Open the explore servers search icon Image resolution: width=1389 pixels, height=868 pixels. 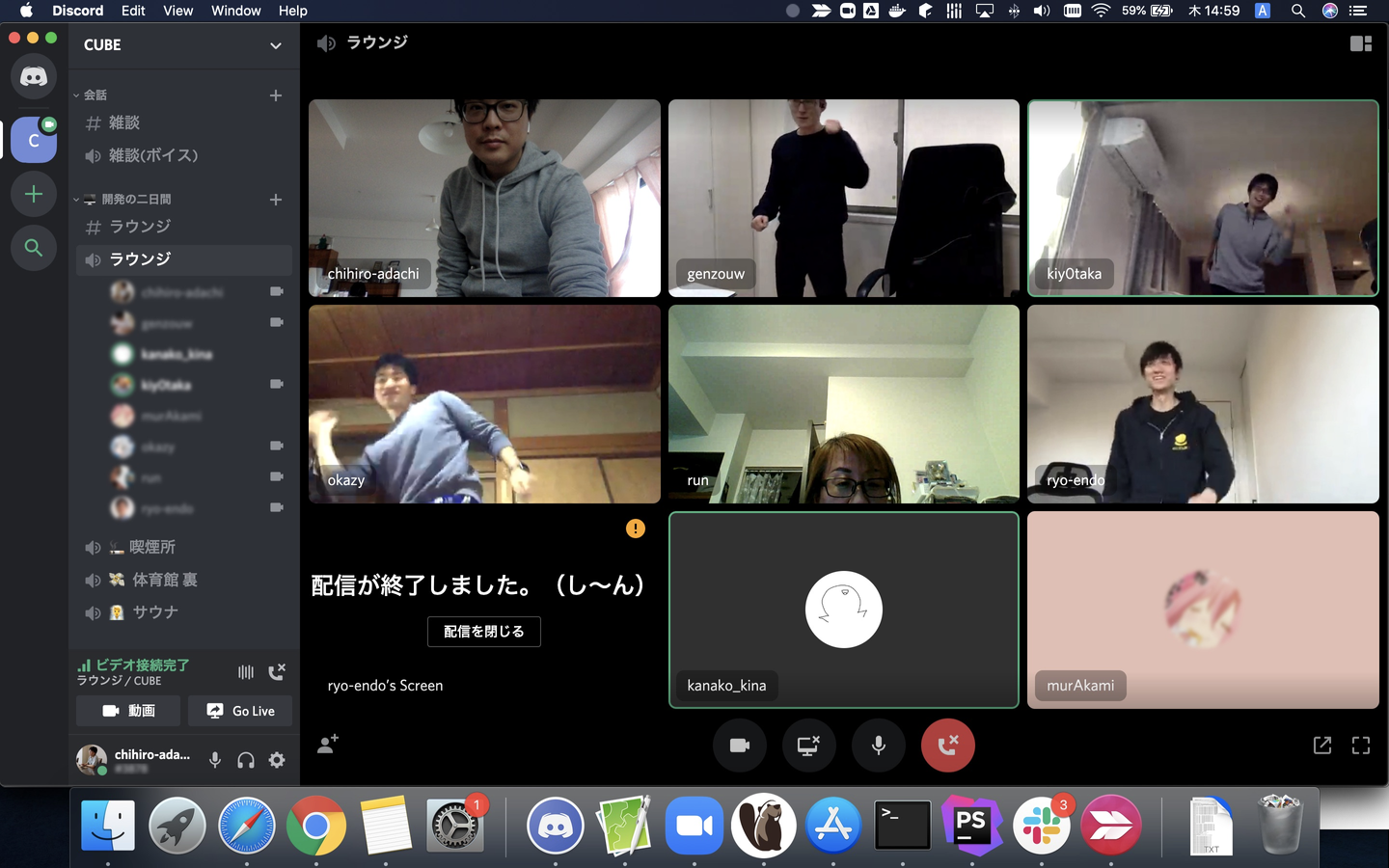point(34,248)
